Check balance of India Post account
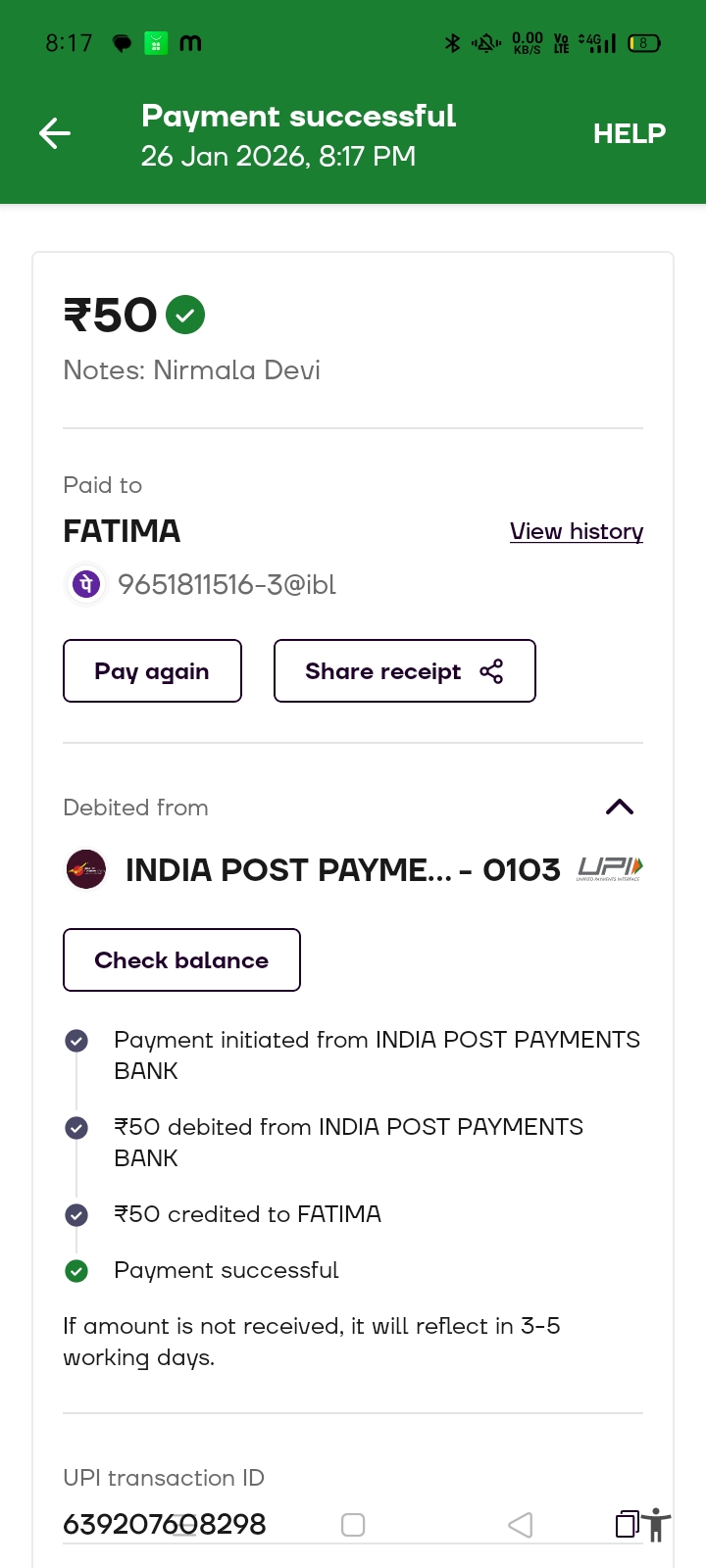Screen dimensions: 706x1568 click(x=181, y=960)
